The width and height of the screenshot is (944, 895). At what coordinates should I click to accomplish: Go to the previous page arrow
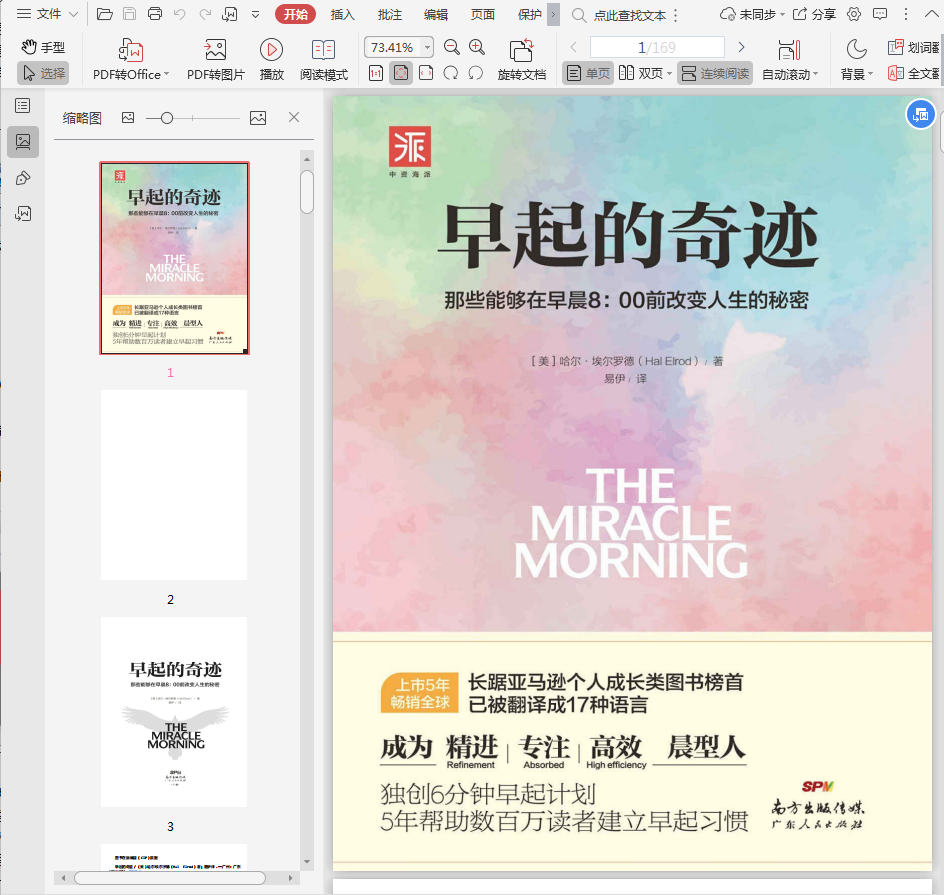(574, 47)
